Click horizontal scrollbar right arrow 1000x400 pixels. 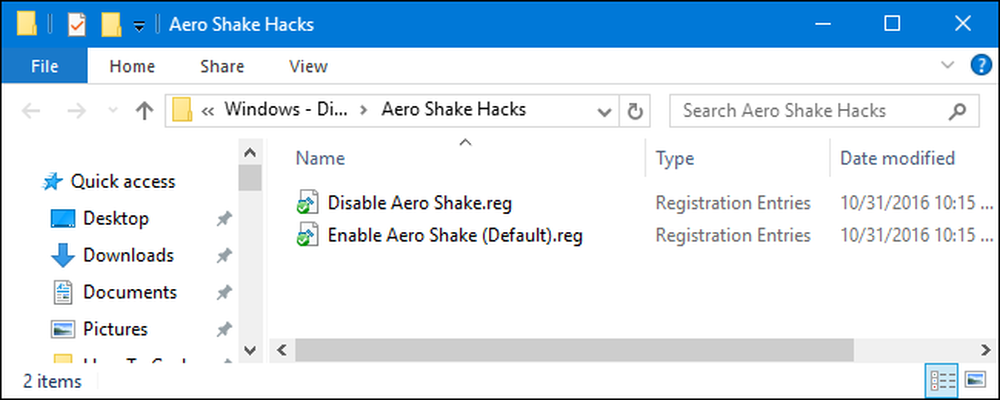(x=987, y=350)
